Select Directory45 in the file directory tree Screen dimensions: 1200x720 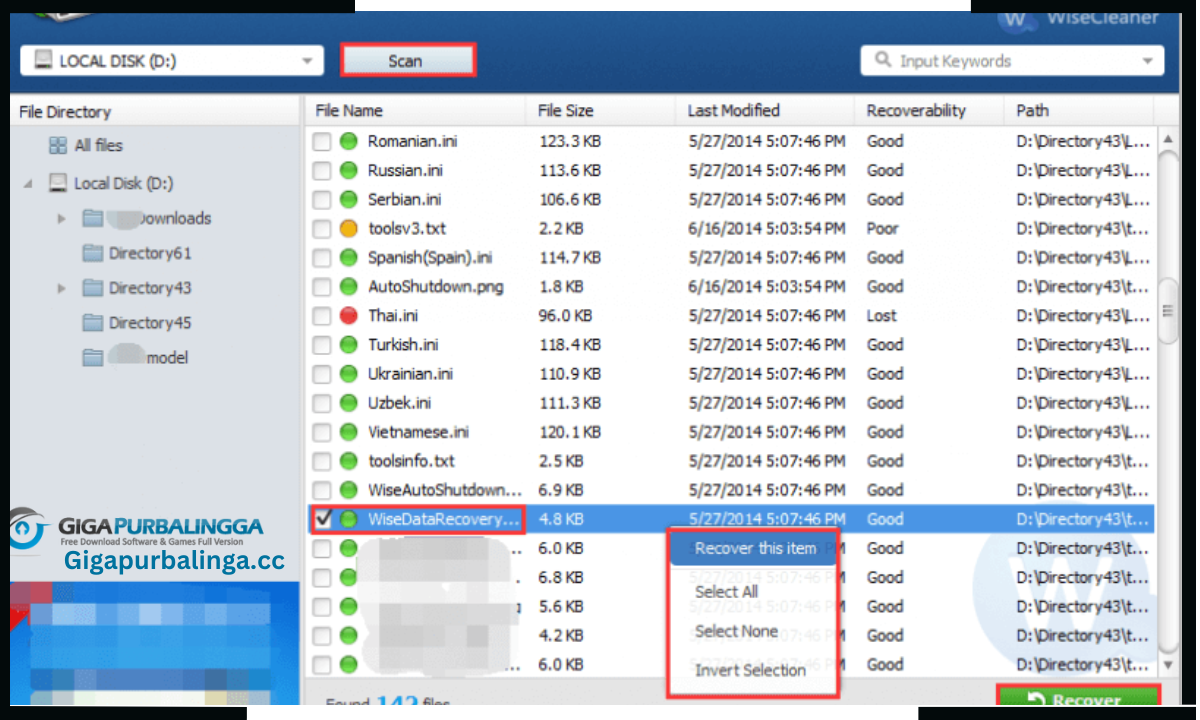150,323
